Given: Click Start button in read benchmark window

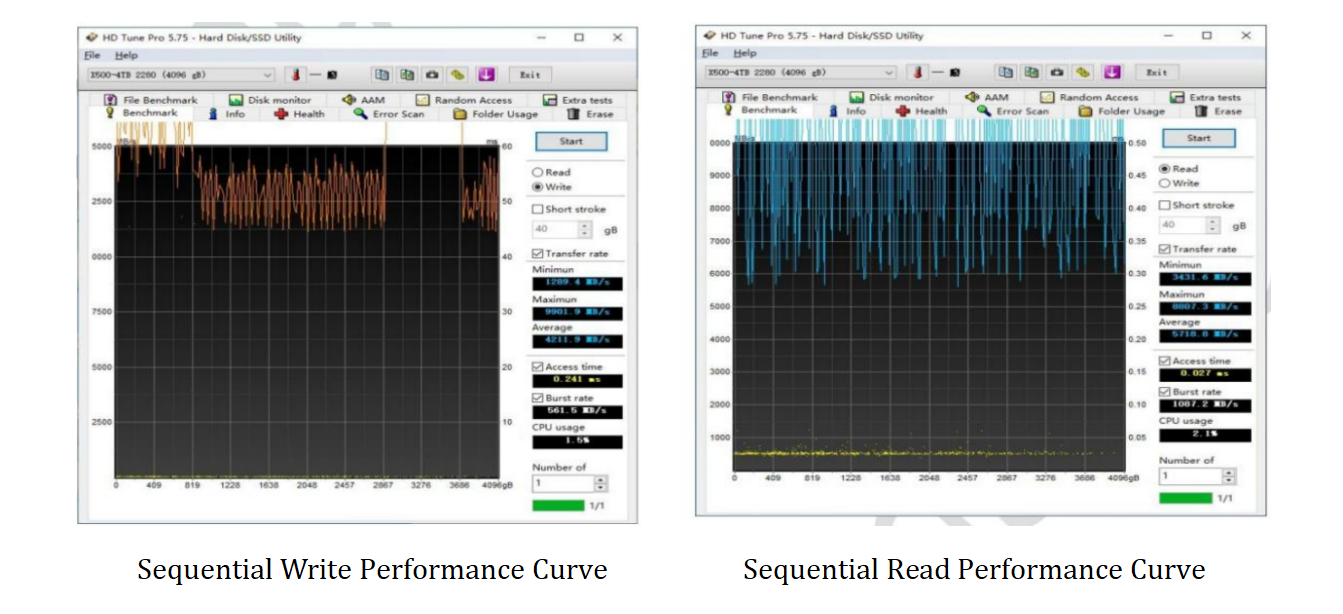Looking at the screenshot, I should [1198, 138].
